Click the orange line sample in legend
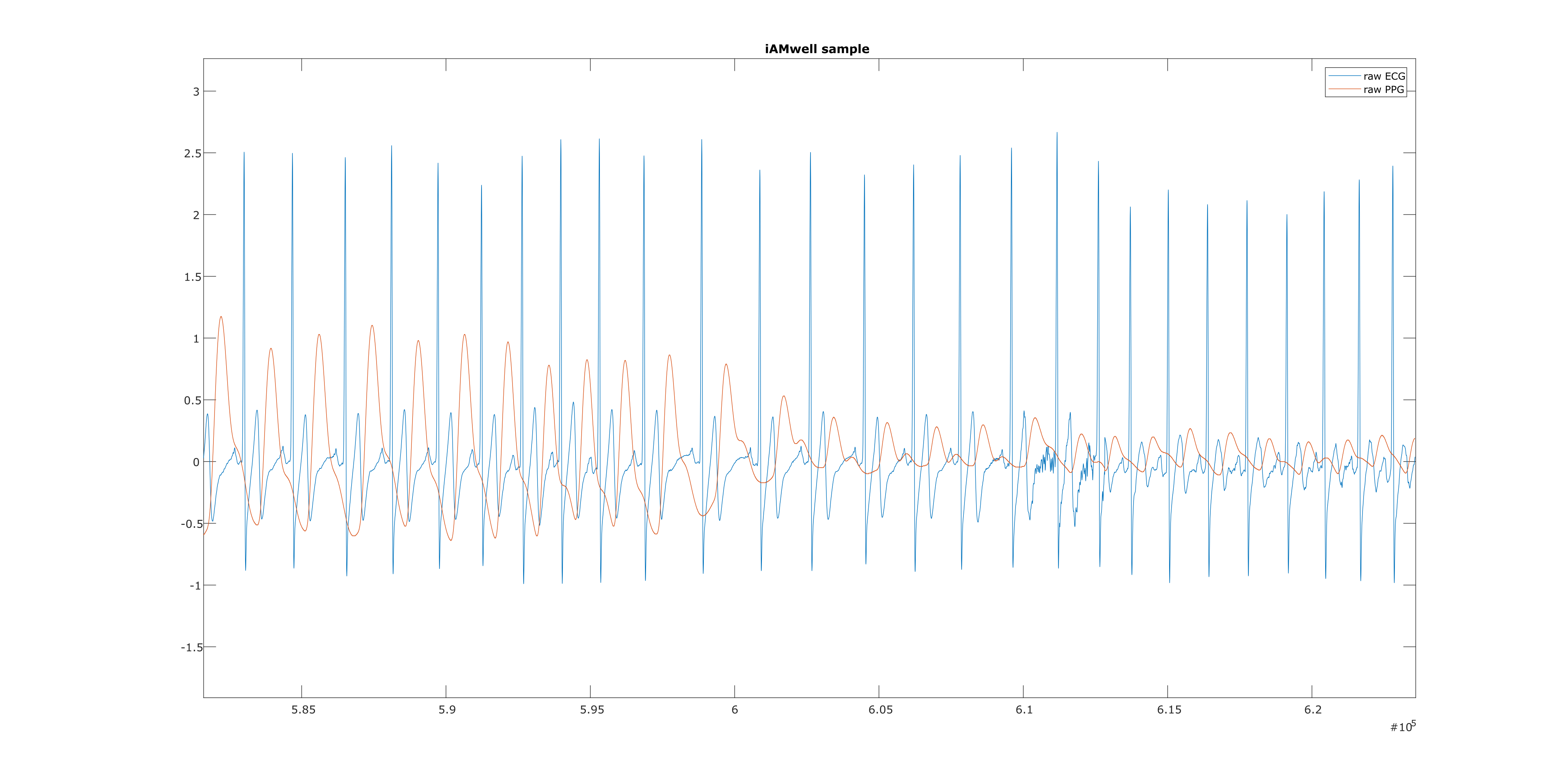 pos(1344,89)
